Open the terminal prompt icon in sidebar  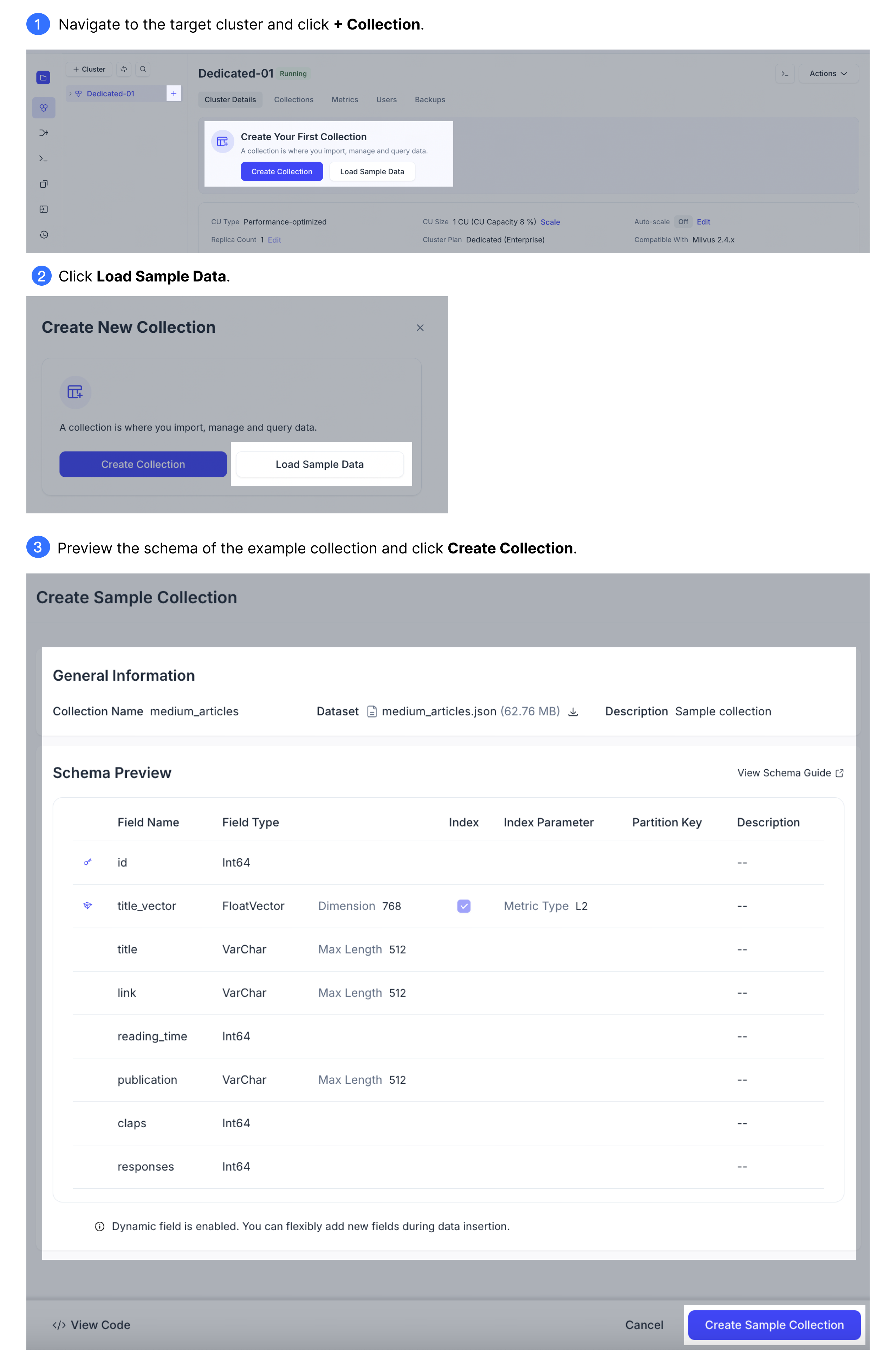44,158
